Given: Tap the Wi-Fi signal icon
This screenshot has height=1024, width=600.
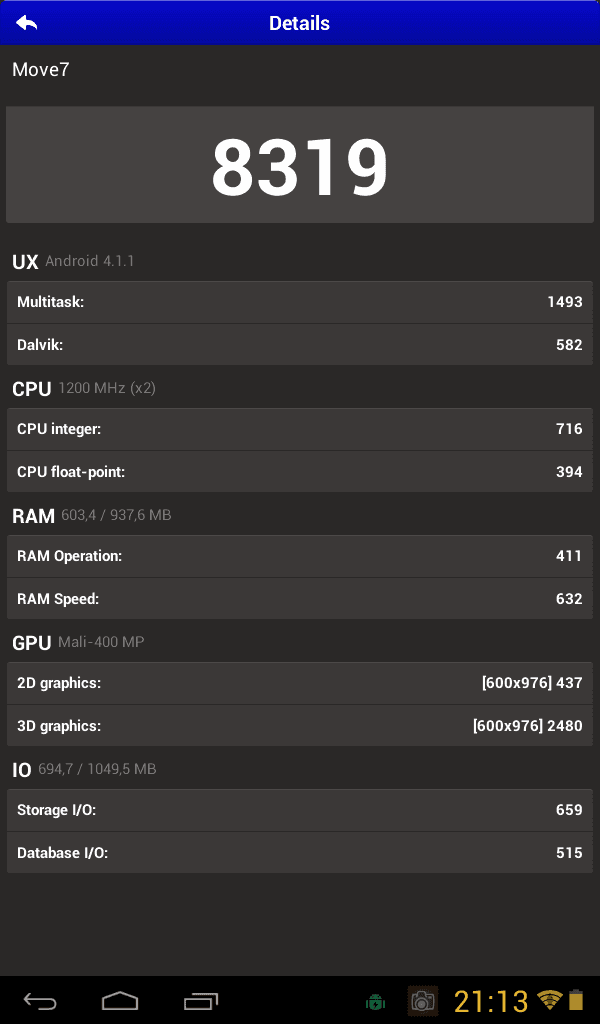Looking at the screenshot, I should (x=550, y=1000).
